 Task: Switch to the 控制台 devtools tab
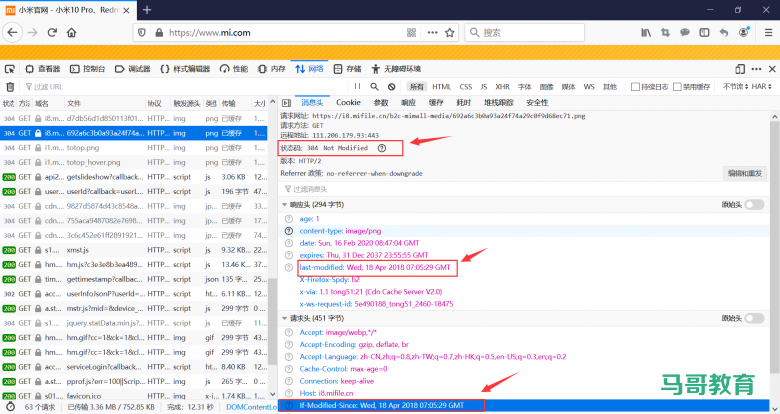tap(88, 69)
